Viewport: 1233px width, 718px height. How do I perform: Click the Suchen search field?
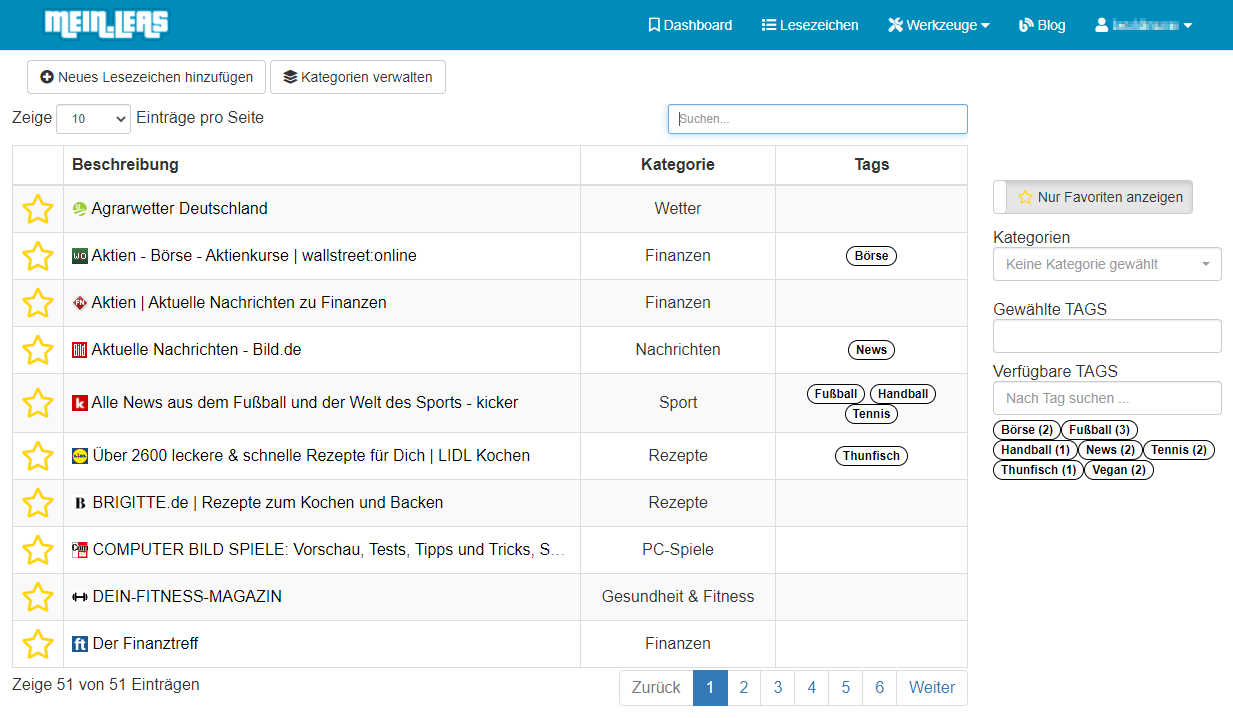(817, 119)
